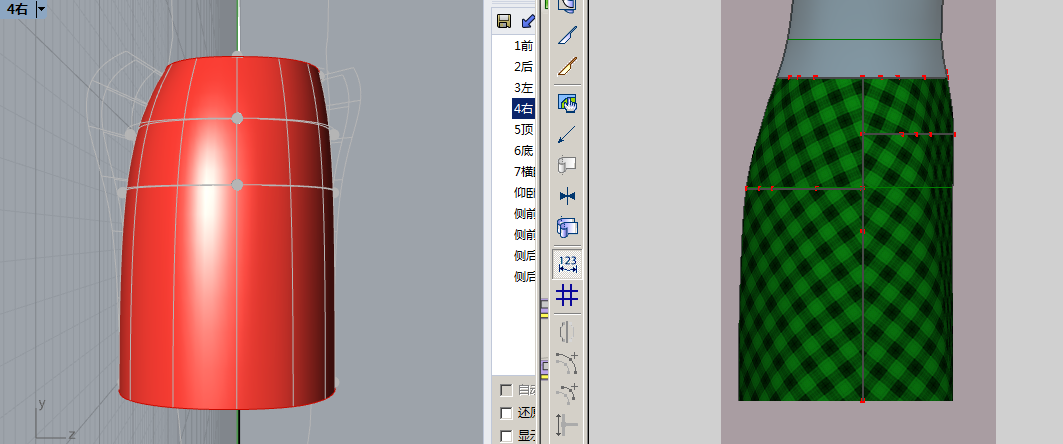The image size is (1063, 444).
Task: Select the 3左 view in list
Action: 523,88
